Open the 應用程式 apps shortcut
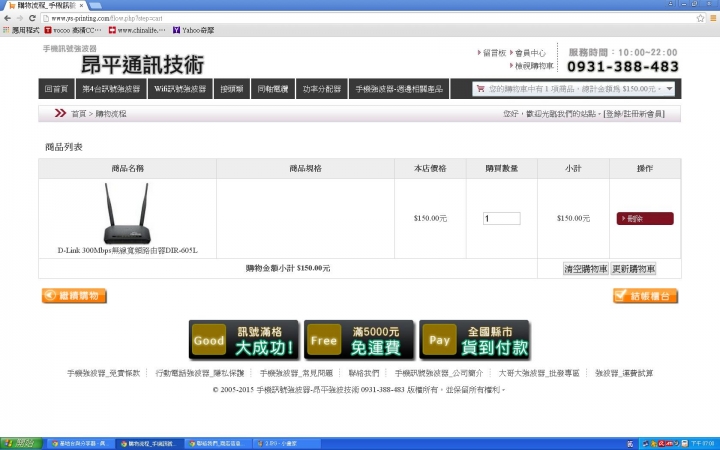The height and width of the screenshot is (450, 720). pos(21,30)
